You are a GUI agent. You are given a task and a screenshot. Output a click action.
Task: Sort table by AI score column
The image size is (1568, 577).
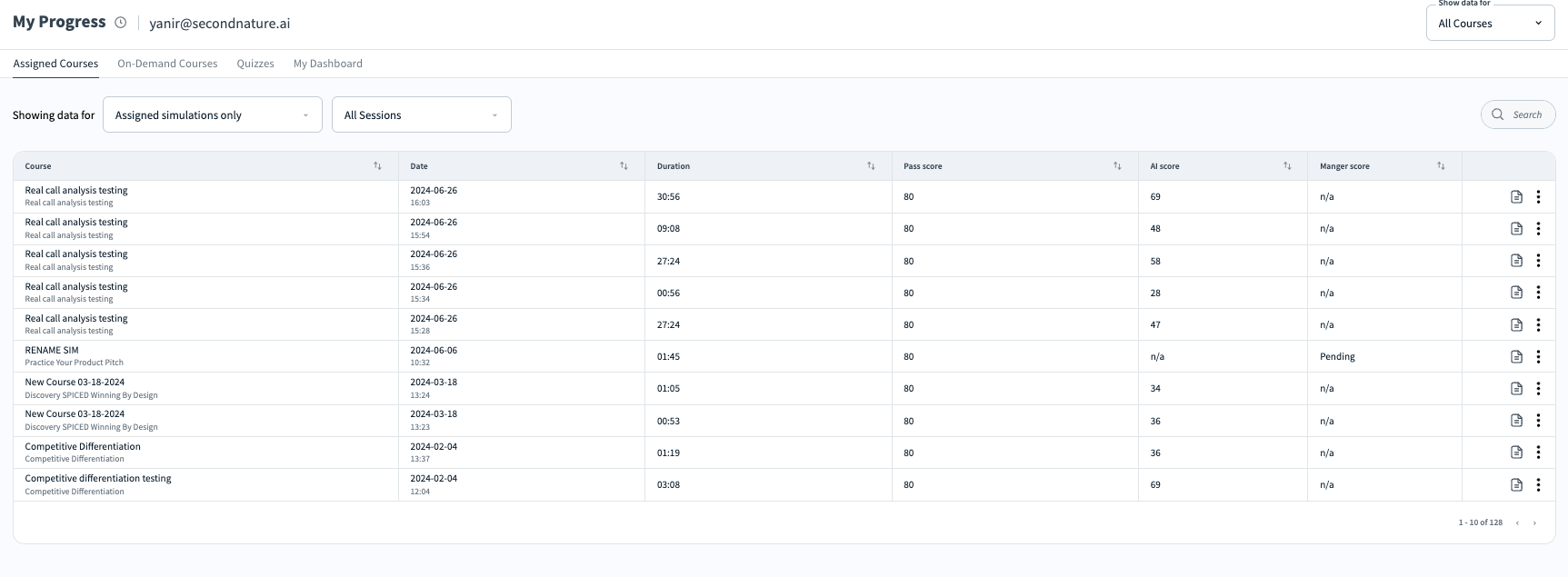[x=1287, y=166]
